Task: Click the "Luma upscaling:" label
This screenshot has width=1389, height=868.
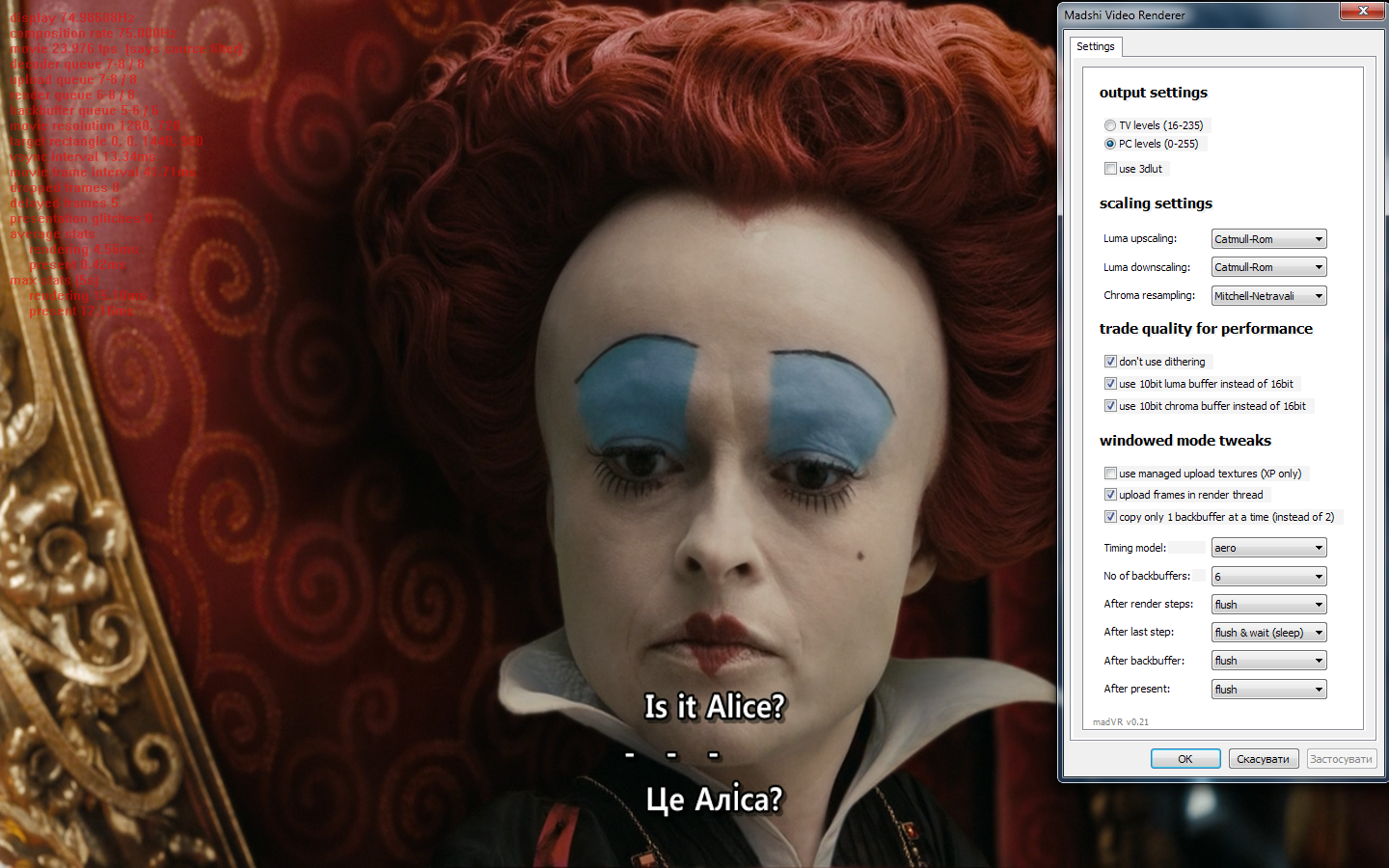Action: (x=1140, y=238)
